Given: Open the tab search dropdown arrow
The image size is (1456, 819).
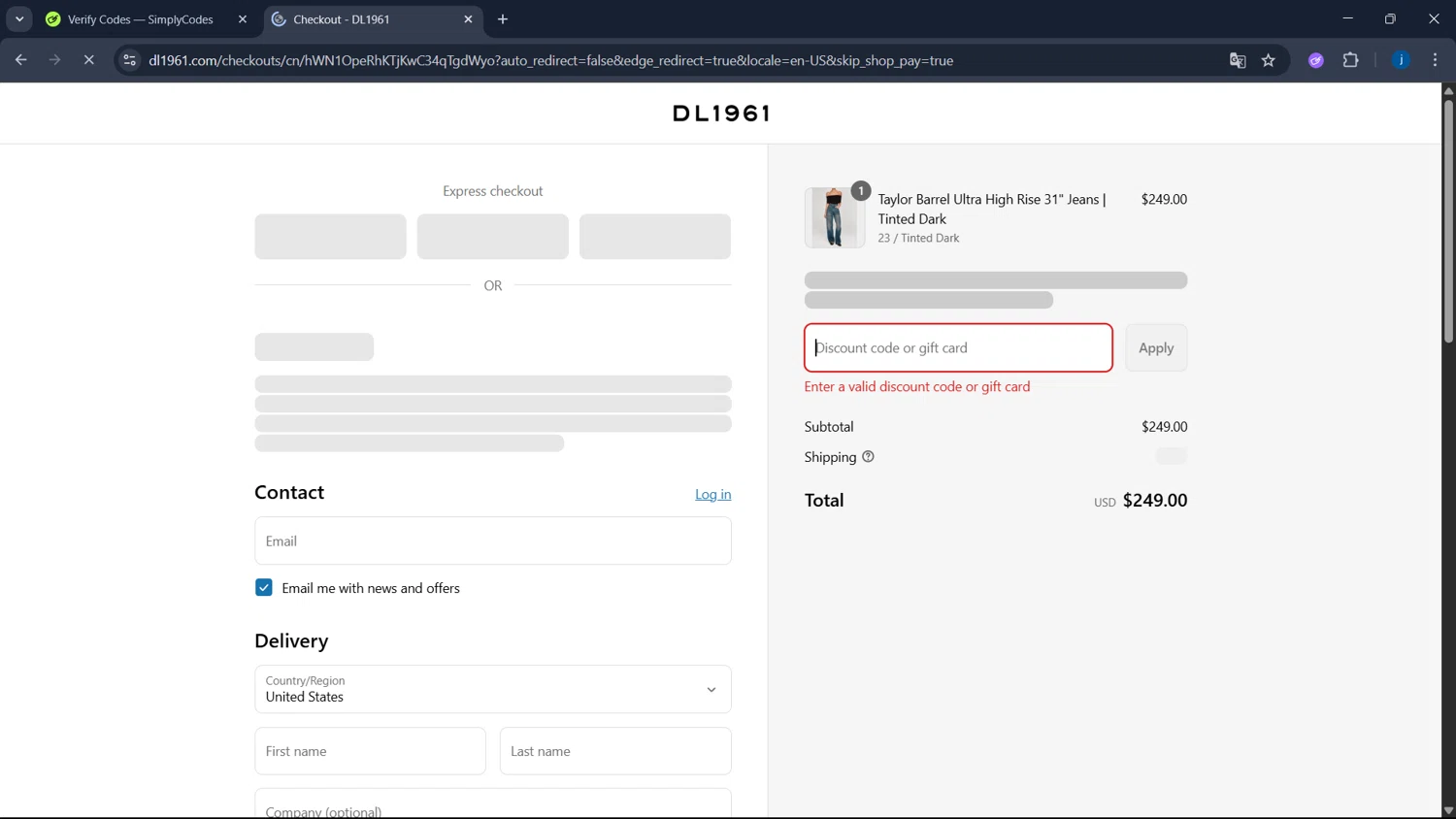Looking at the screenshot, I should (x=19, y=19).
